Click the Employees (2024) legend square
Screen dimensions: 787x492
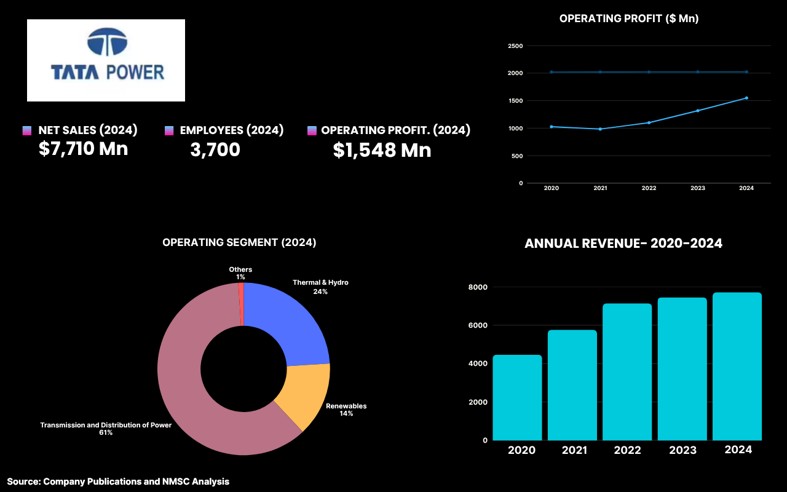pyautogui.click(x=169, y=131)
